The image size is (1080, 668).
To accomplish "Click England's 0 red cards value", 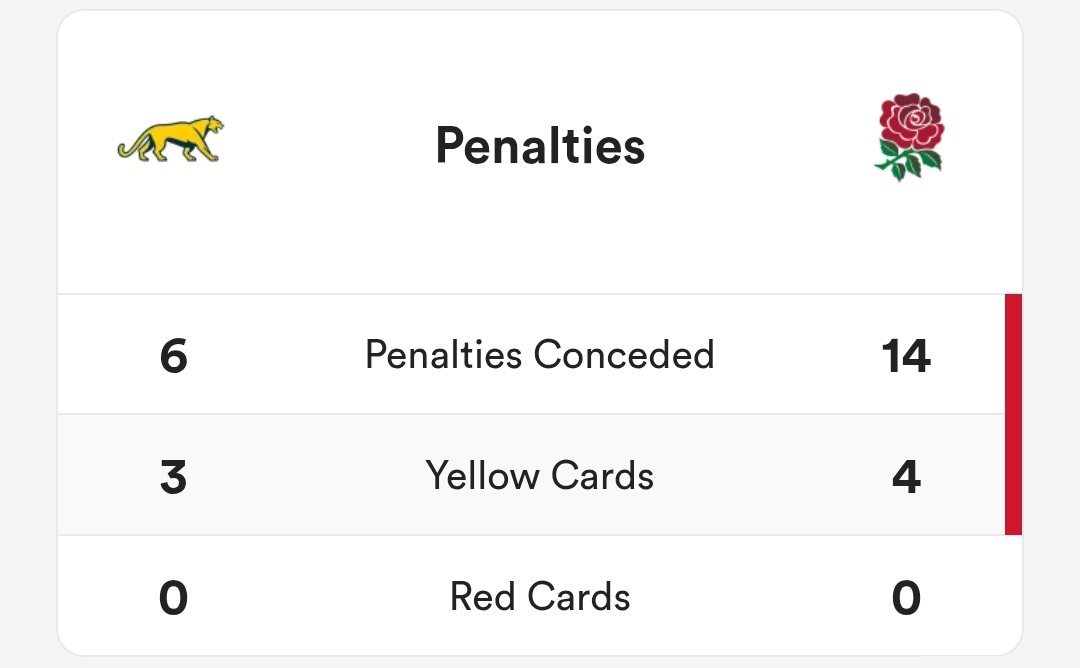I will 906,597.
